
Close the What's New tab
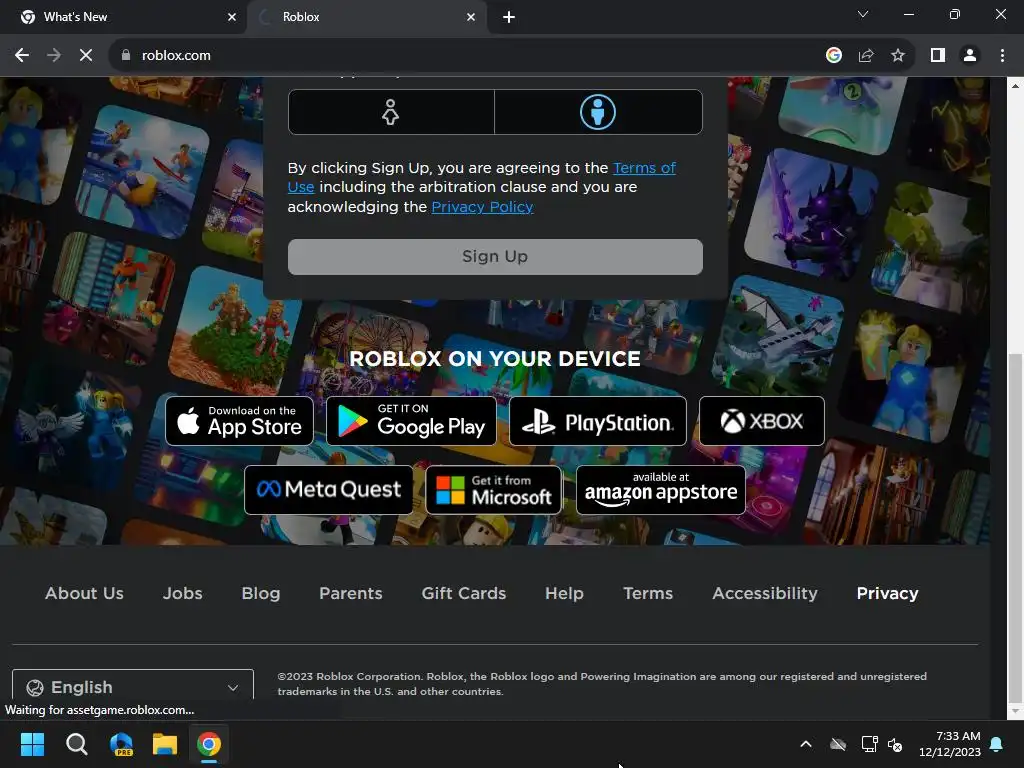(x=232, y=17)
